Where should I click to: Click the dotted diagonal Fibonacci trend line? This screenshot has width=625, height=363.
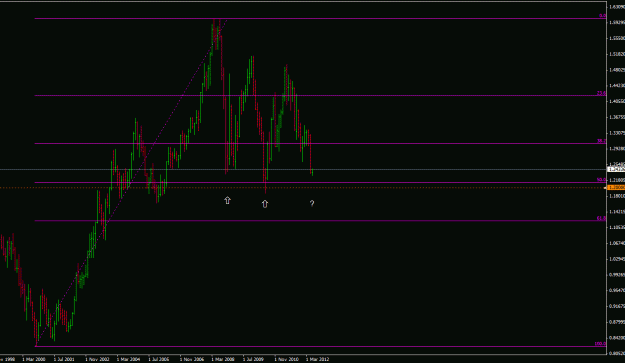[132, 182]
